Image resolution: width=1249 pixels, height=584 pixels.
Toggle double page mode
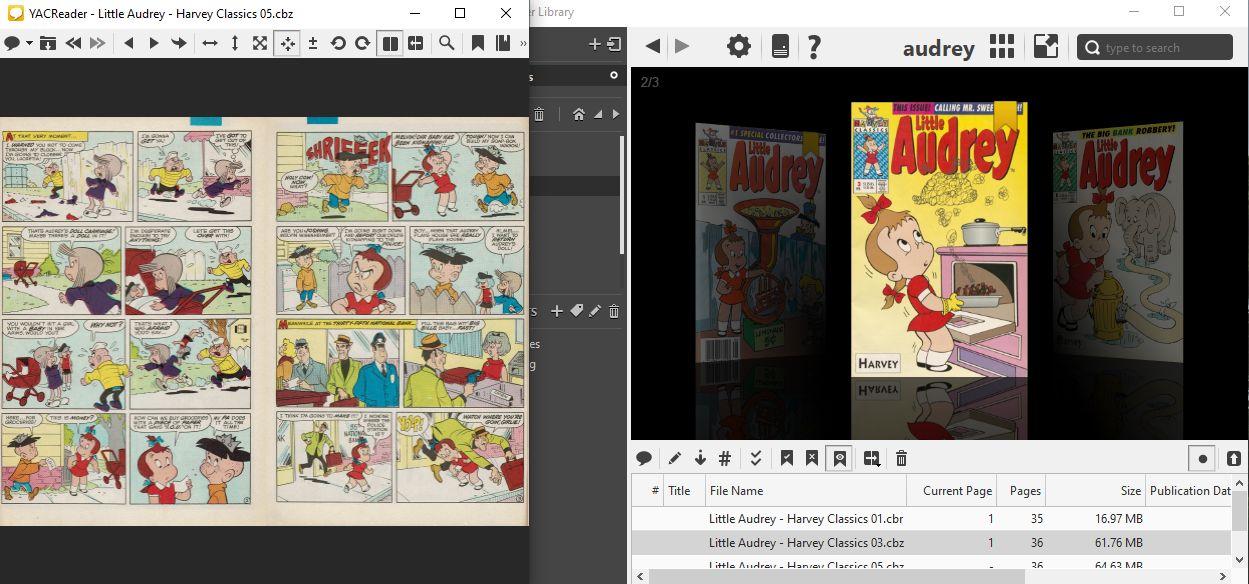click(390, 43)
